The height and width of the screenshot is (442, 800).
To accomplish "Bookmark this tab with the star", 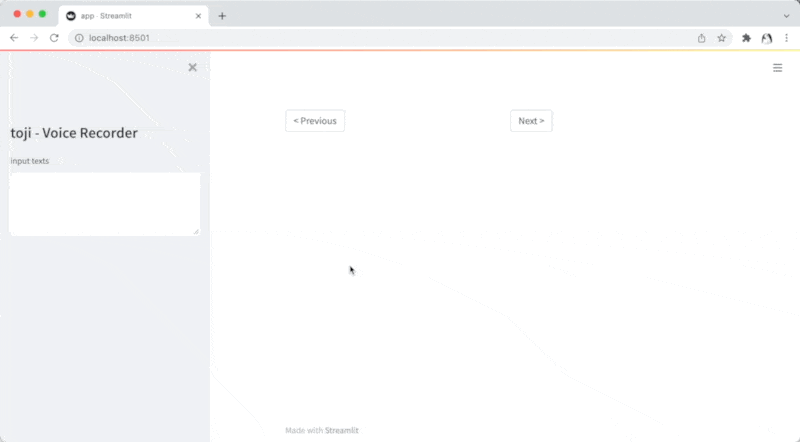I will click(x=721, y=38).
